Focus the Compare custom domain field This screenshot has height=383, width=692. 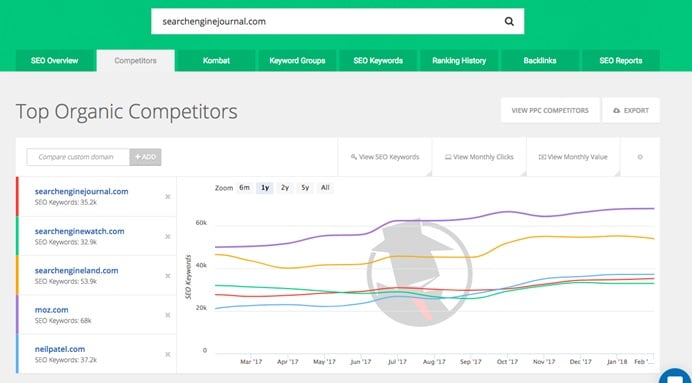click(x=78, y=157)
